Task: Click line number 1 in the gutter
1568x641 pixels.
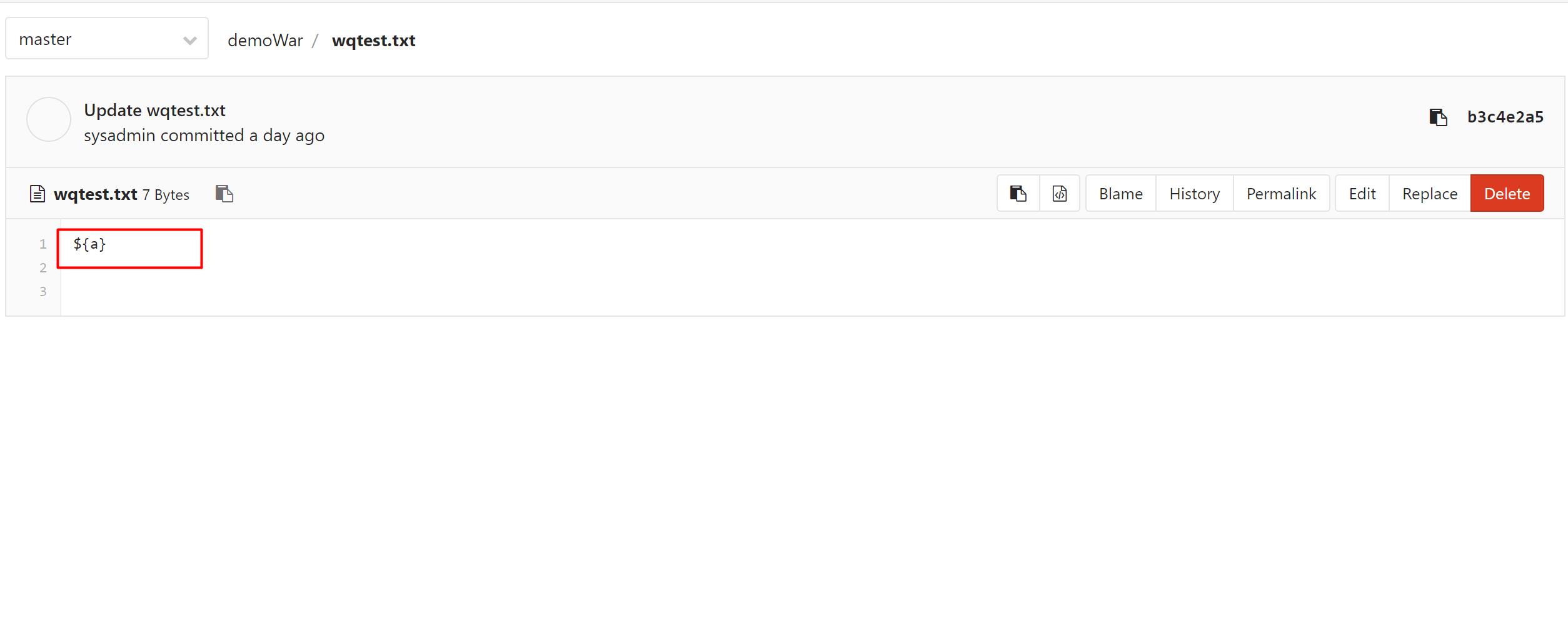Action: click(x=43, y=244)
